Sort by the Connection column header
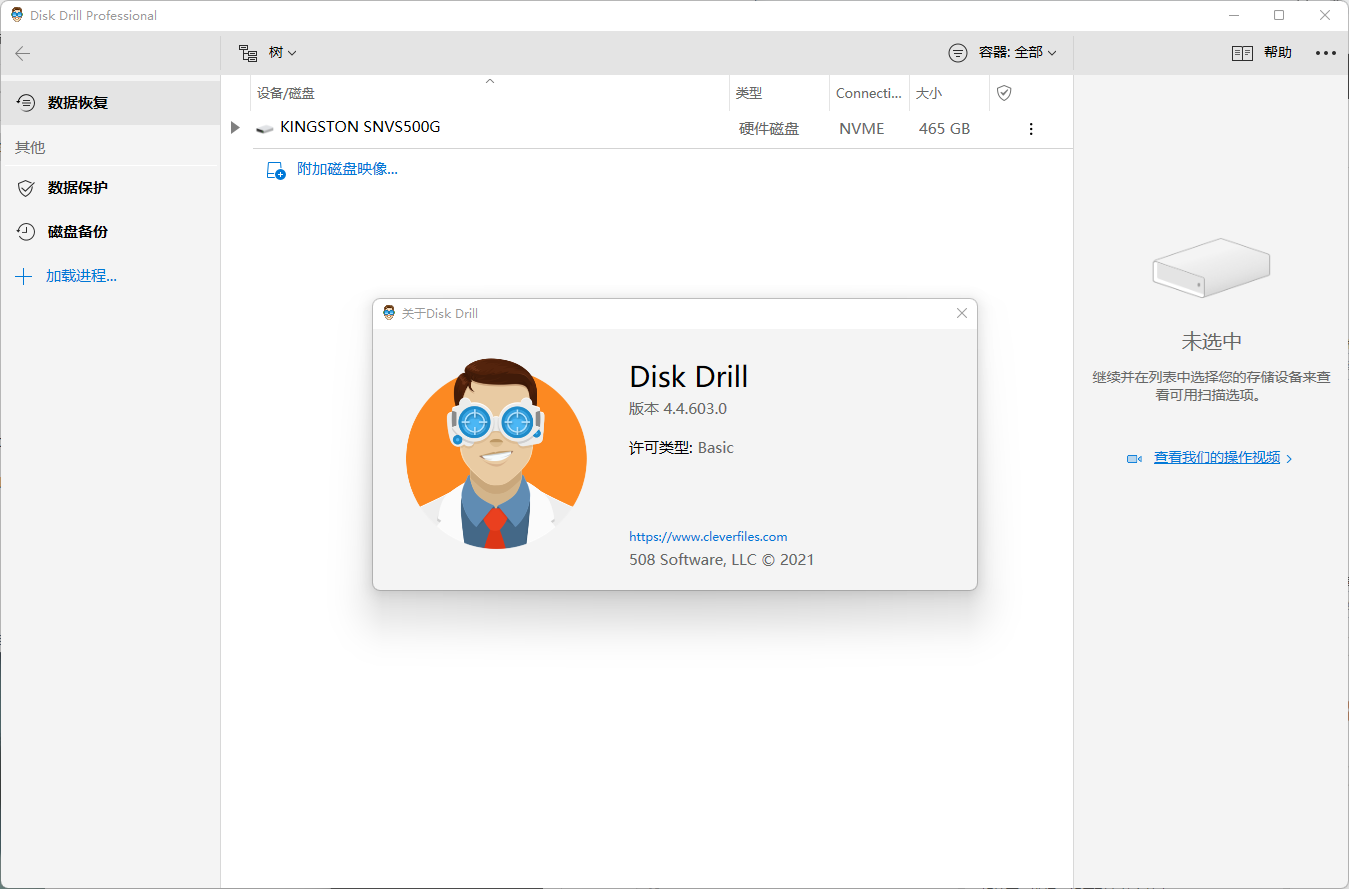The height and width of the screenshot is (889, 1349). tap(870, 93)
